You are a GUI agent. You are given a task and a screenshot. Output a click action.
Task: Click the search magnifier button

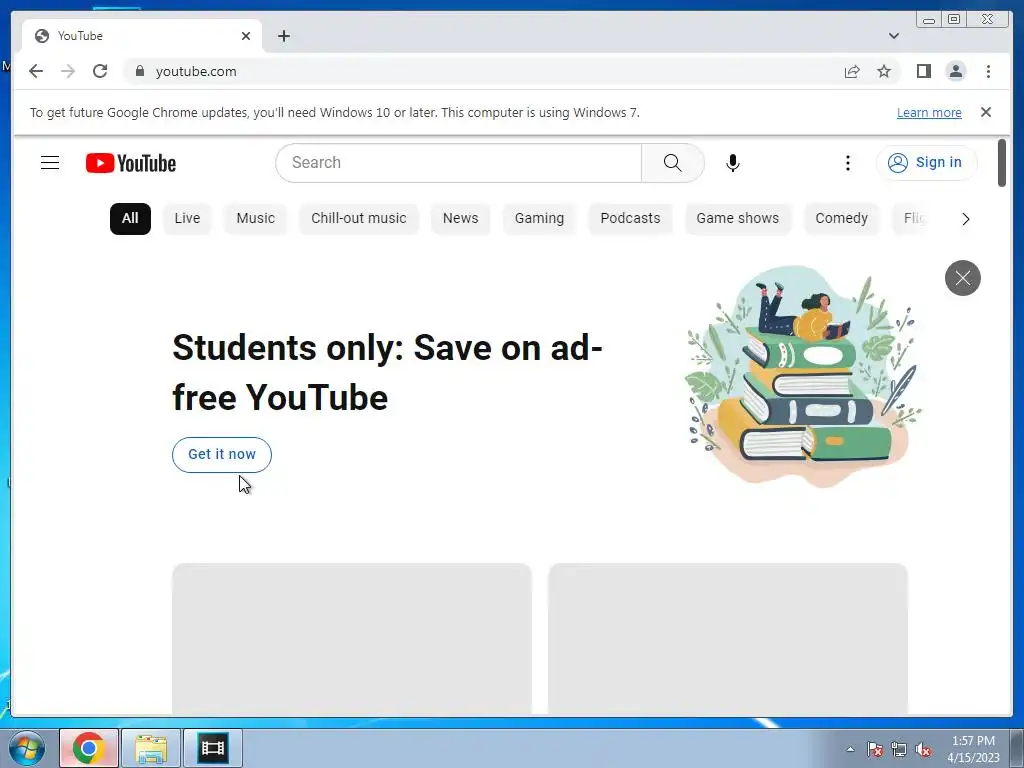[673, 163]
